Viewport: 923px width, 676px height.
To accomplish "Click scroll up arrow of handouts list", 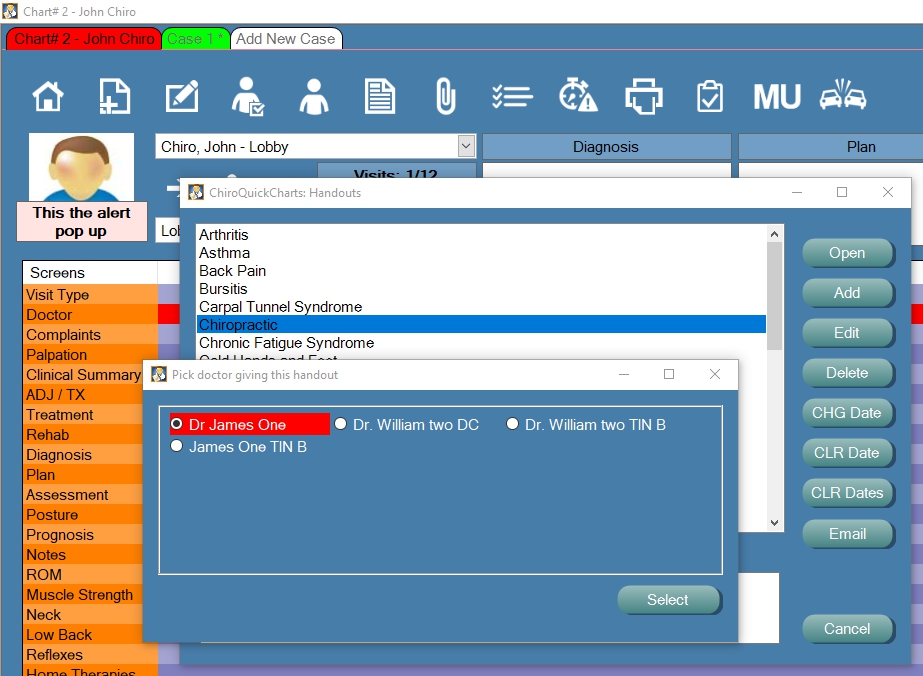I will (775, 234).
